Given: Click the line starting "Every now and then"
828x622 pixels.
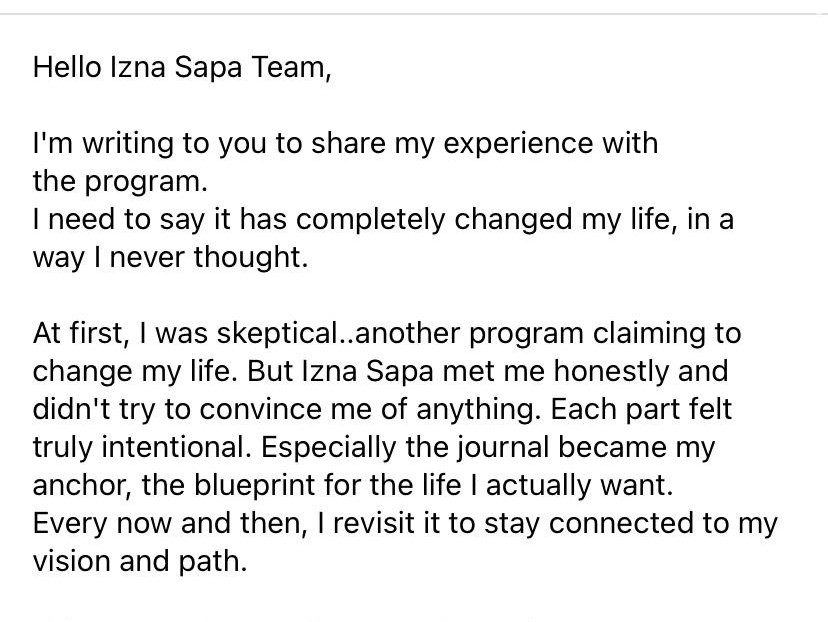Looking at the screenshot, I should pos(405,523).
